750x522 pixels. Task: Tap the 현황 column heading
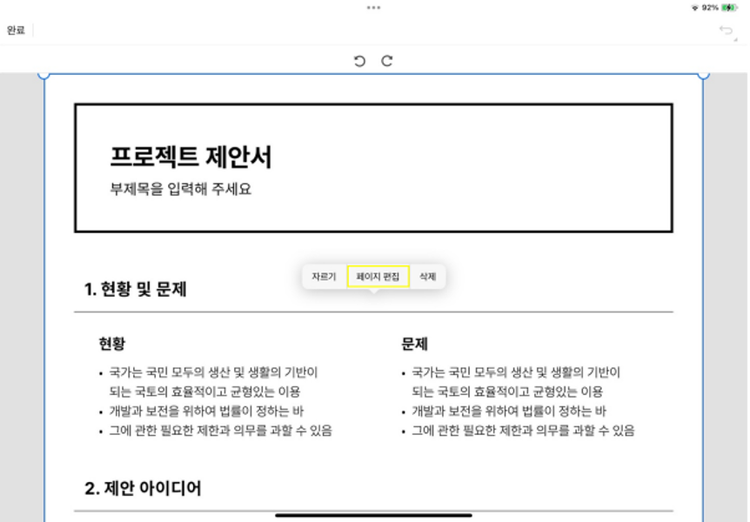click(112, 344)
